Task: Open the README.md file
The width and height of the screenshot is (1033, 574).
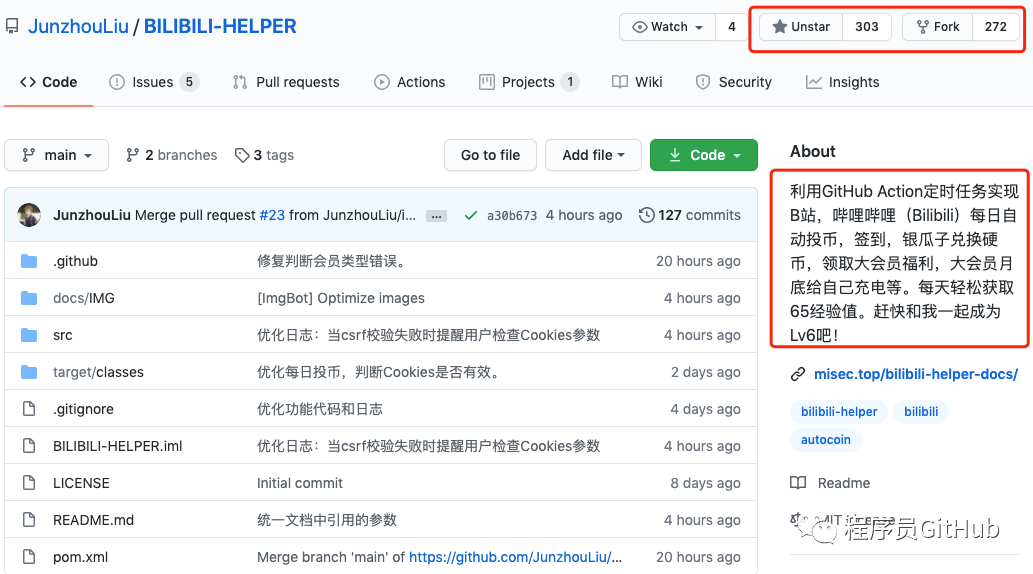Action: [93, 520]
